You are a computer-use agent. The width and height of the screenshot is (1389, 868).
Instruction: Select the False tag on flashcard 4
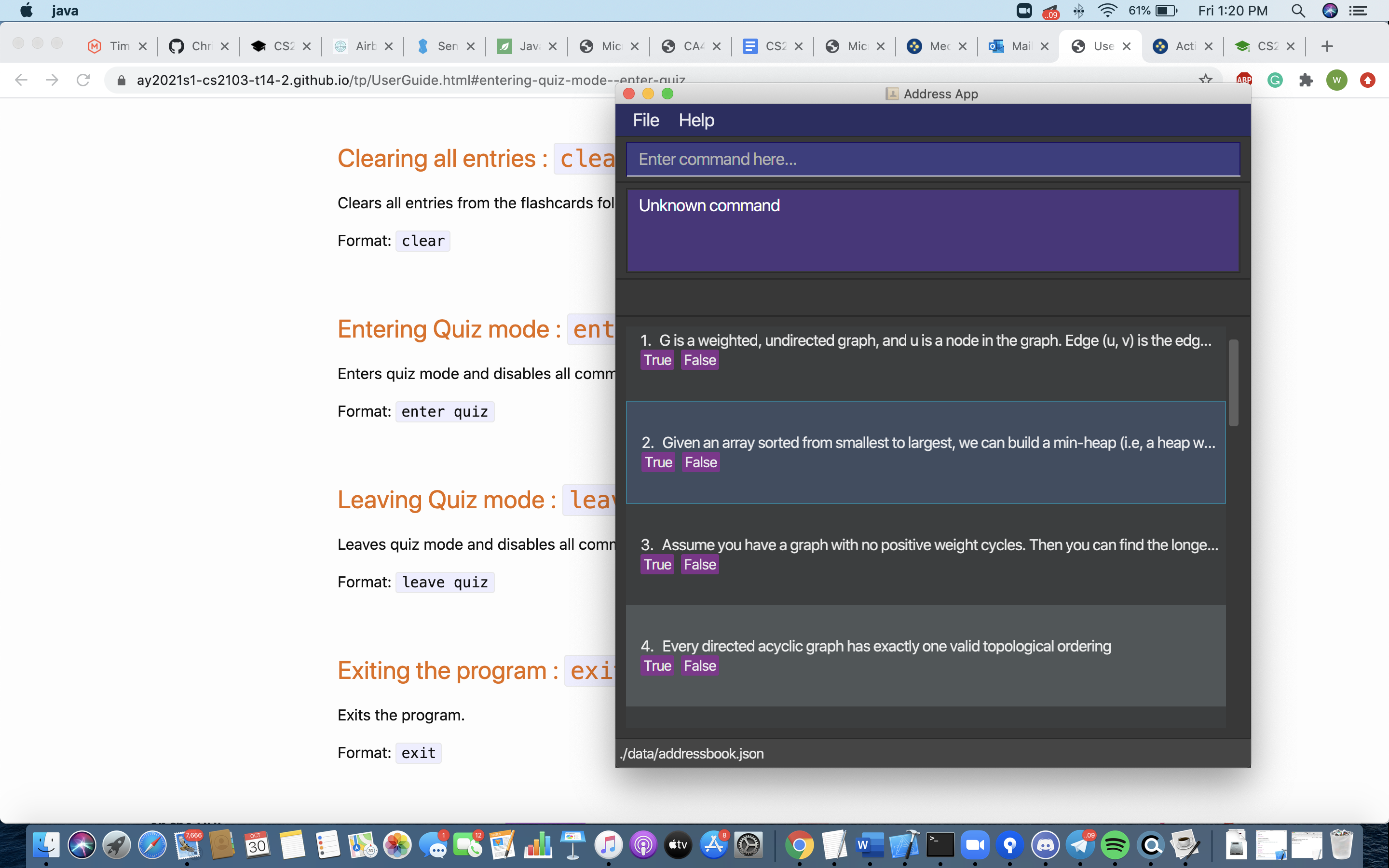tap(700, 666)
